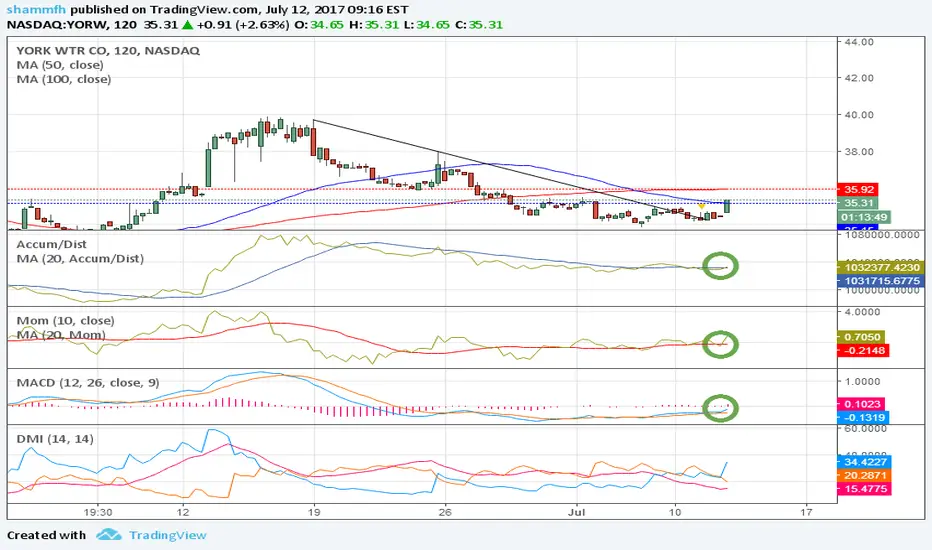Click the 0.1023 MACD histogram value tag
The height and width of the screenshot is (550, 932).
[861, 404]
